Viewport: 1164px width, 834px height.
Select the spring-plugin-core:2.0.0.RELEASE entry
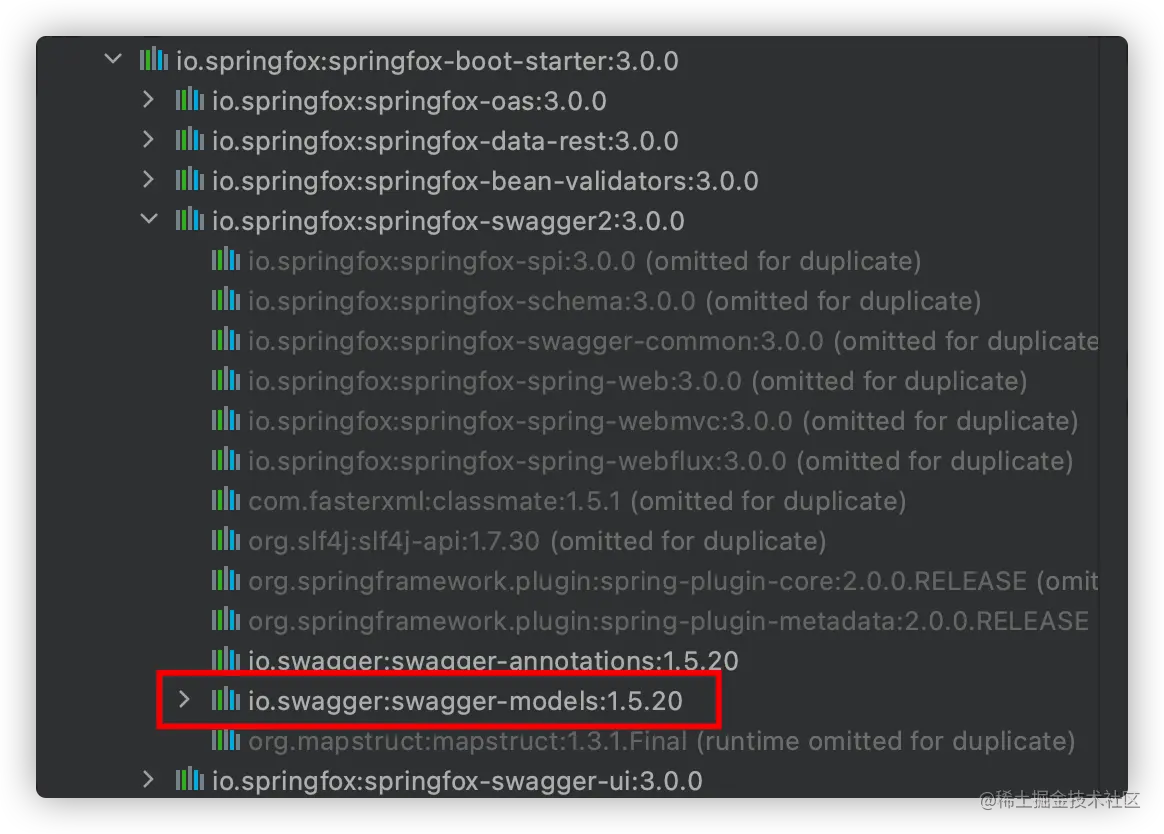pos(673,581)
